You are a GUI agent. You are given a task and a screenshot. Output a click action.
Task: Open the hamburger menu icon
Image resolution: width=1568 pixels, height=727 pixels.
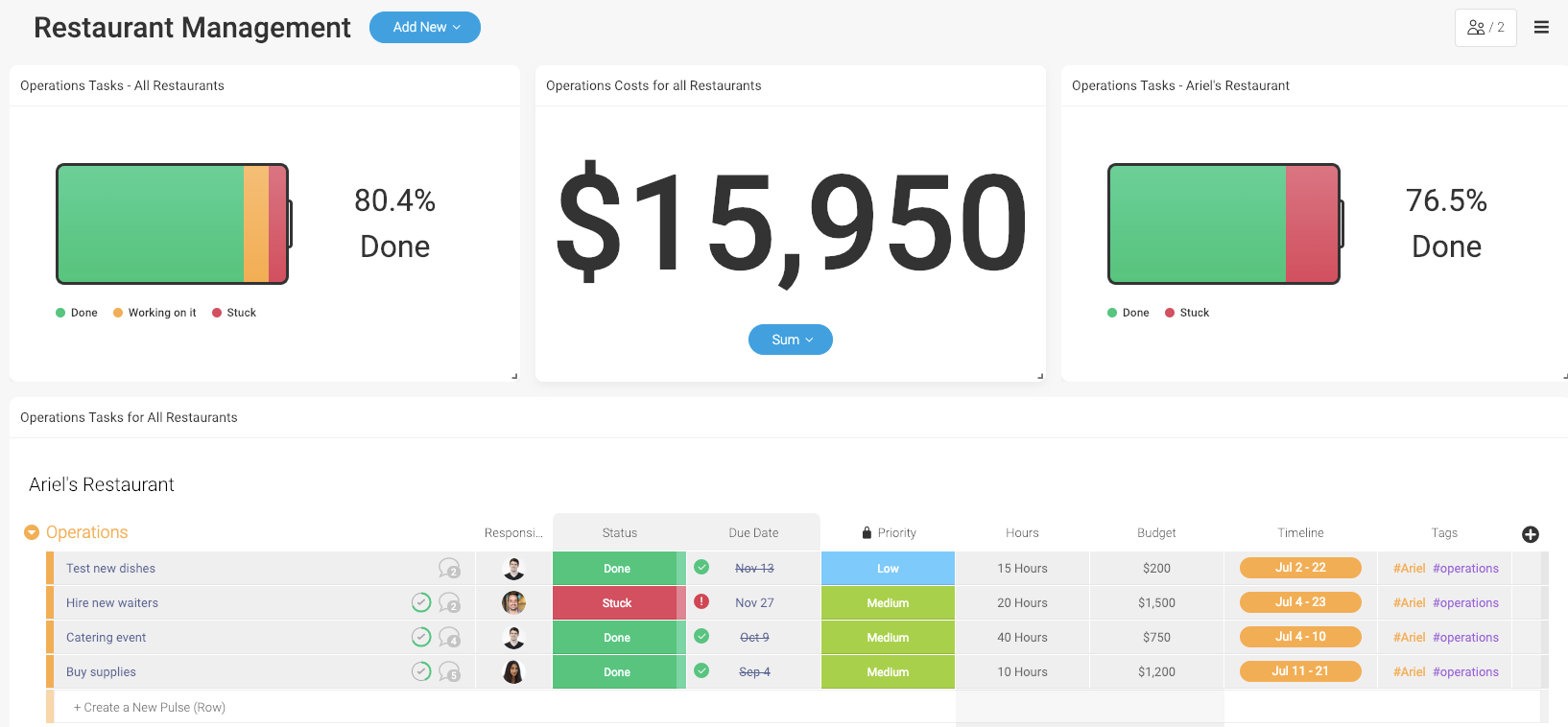(1541, 28)
